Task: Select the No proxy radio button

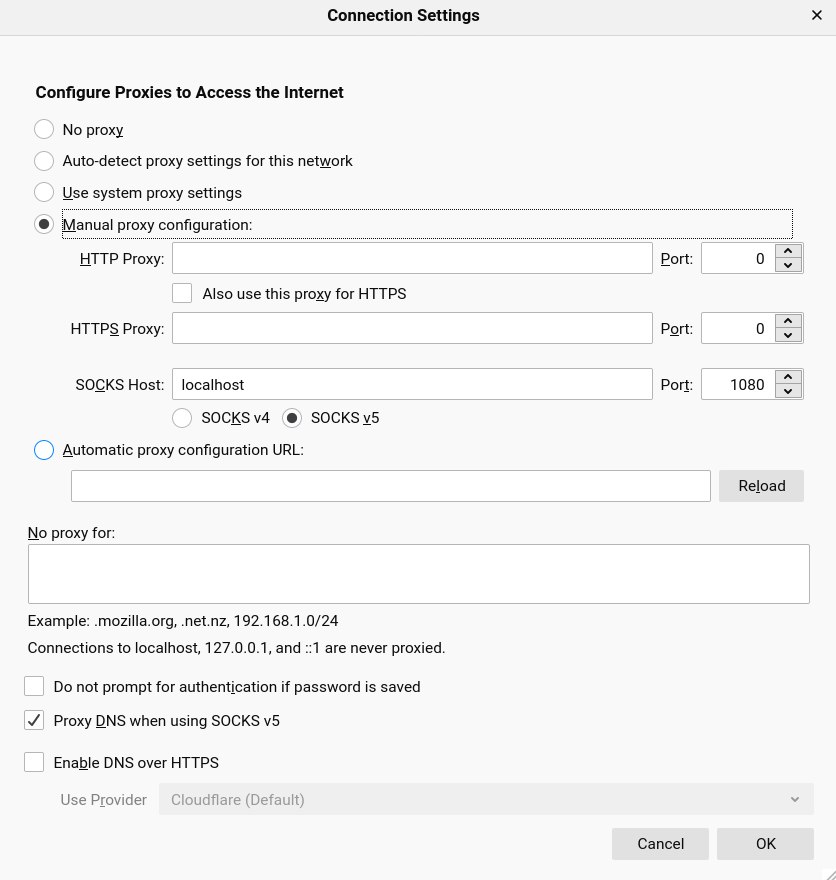Action: (44, 129)
